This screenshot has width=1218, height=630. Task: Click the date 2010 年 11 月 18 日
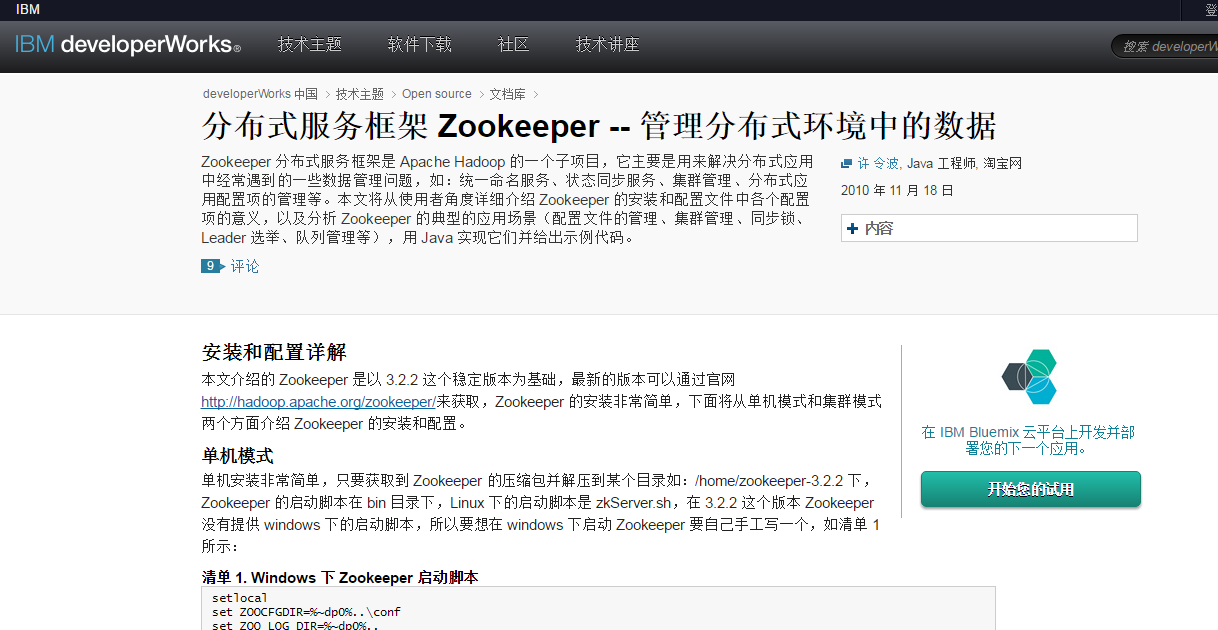[x=897, y=190]
